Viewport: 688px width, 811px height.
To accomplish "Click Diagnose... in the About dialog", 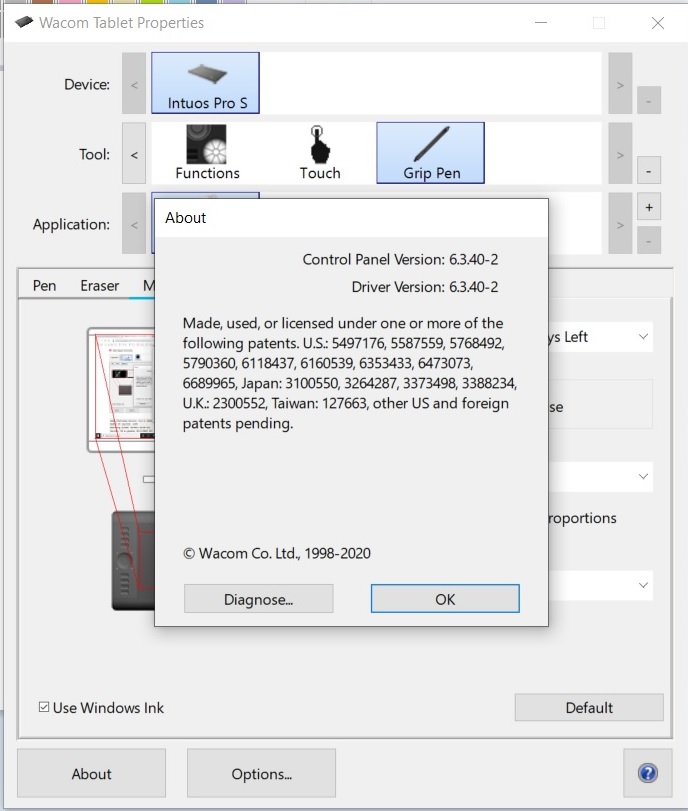I will (259, 599).
